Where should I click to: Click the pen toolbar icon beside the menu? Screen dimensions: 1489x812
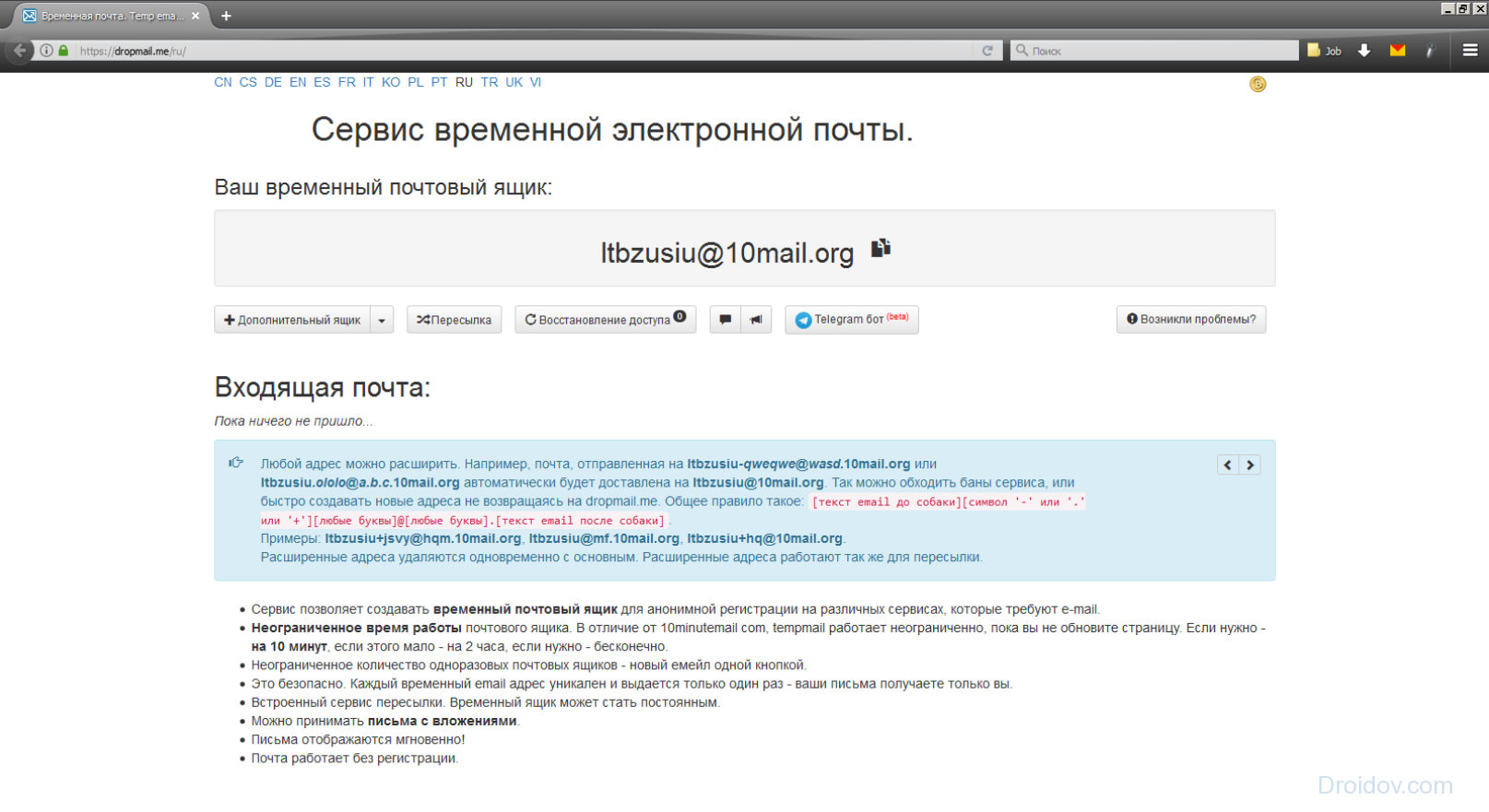(1430, 51)
